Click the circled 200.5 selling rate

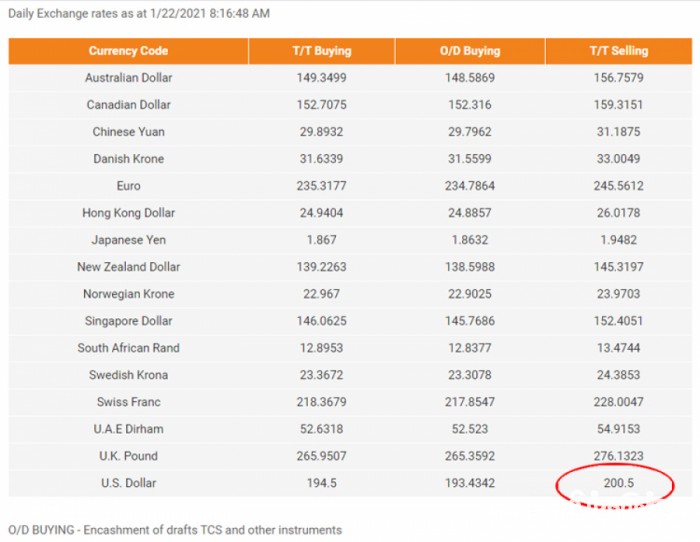(x=618, y=483)
